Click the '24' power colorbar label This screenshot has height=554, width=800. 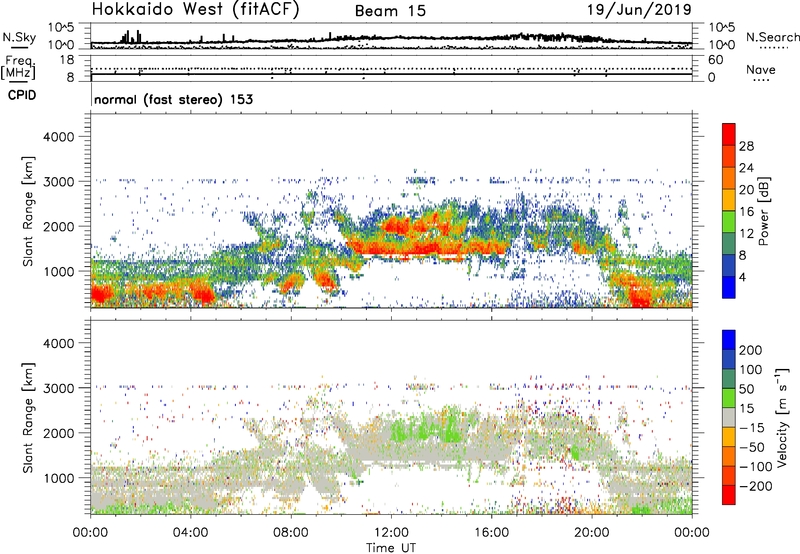[x=746, y=168]
